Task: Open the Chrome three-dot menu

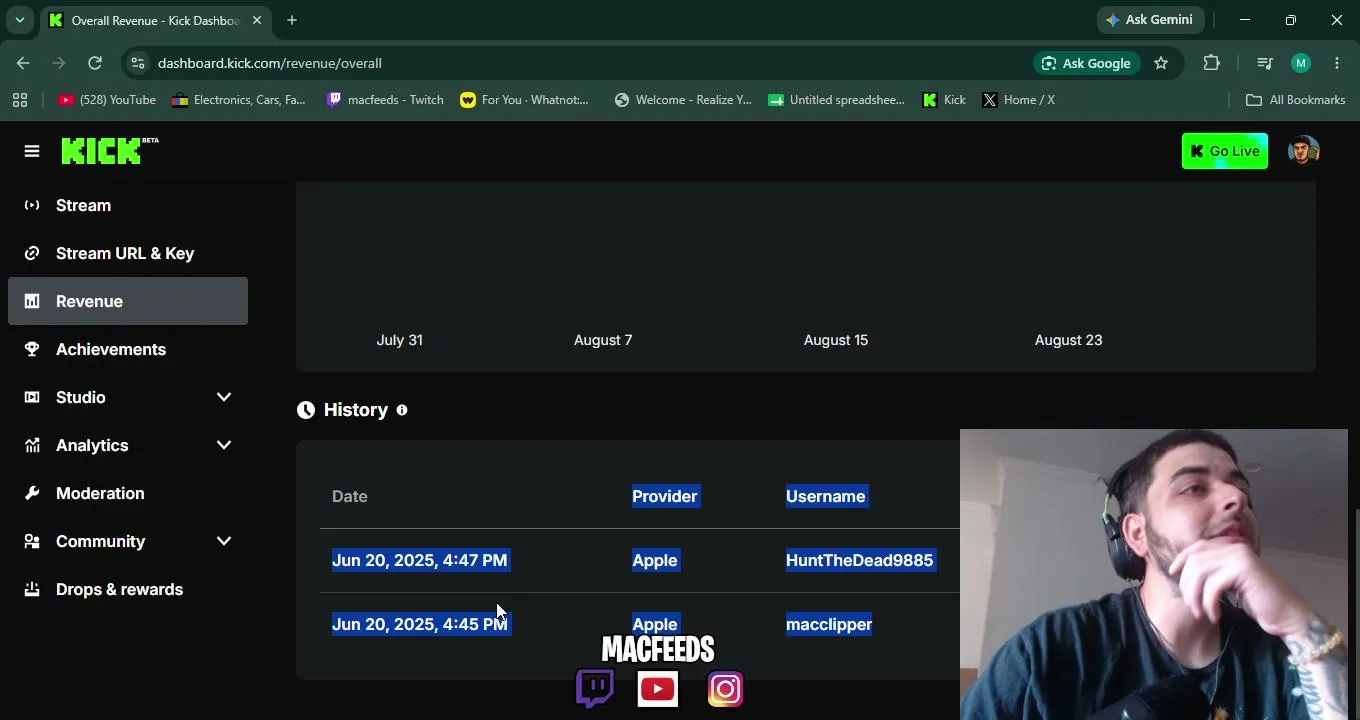Action: 1337,63
